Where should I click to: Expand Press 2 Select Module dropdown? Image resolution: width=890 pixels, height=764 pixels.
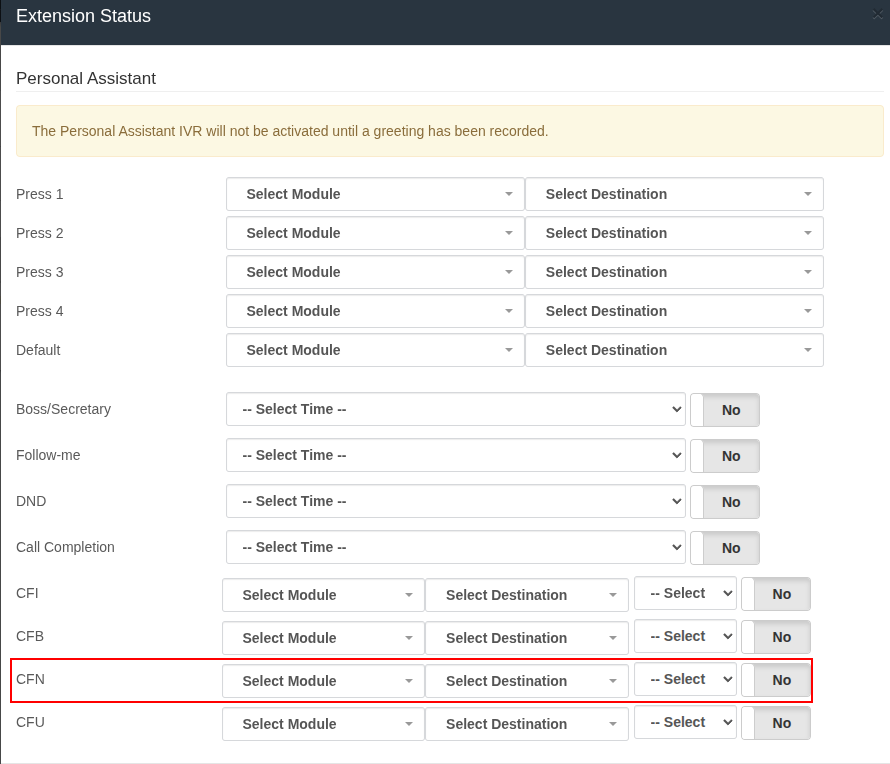(x=375, y=233)
